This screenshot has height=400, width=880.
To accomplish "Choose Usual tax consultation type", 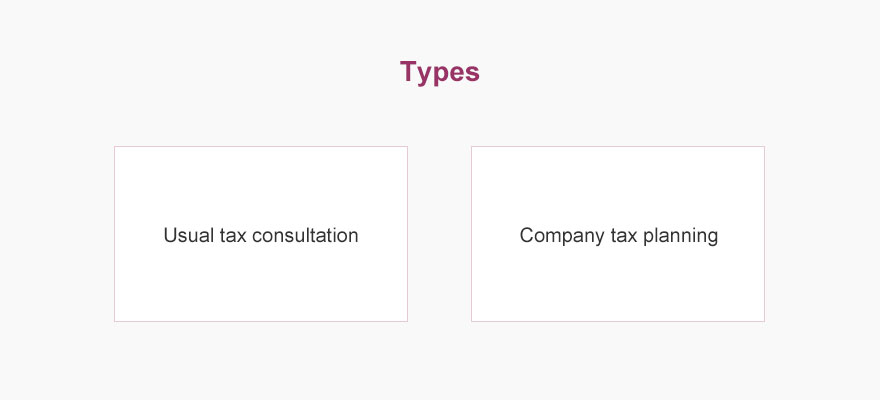I will (261, 234).
